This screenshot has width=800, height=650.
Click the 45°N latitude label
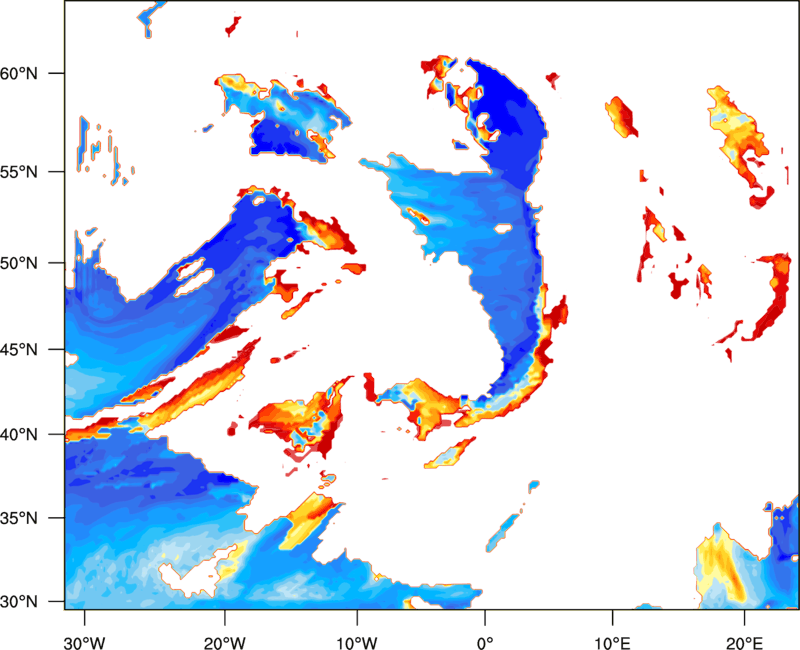[19, 350]
